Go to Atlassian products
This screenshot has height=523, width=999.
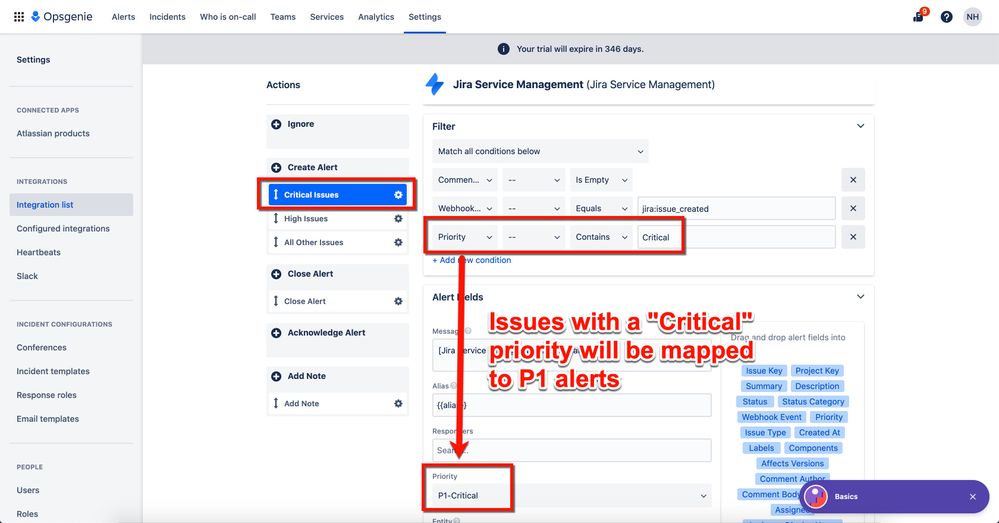tap(54, 134)
